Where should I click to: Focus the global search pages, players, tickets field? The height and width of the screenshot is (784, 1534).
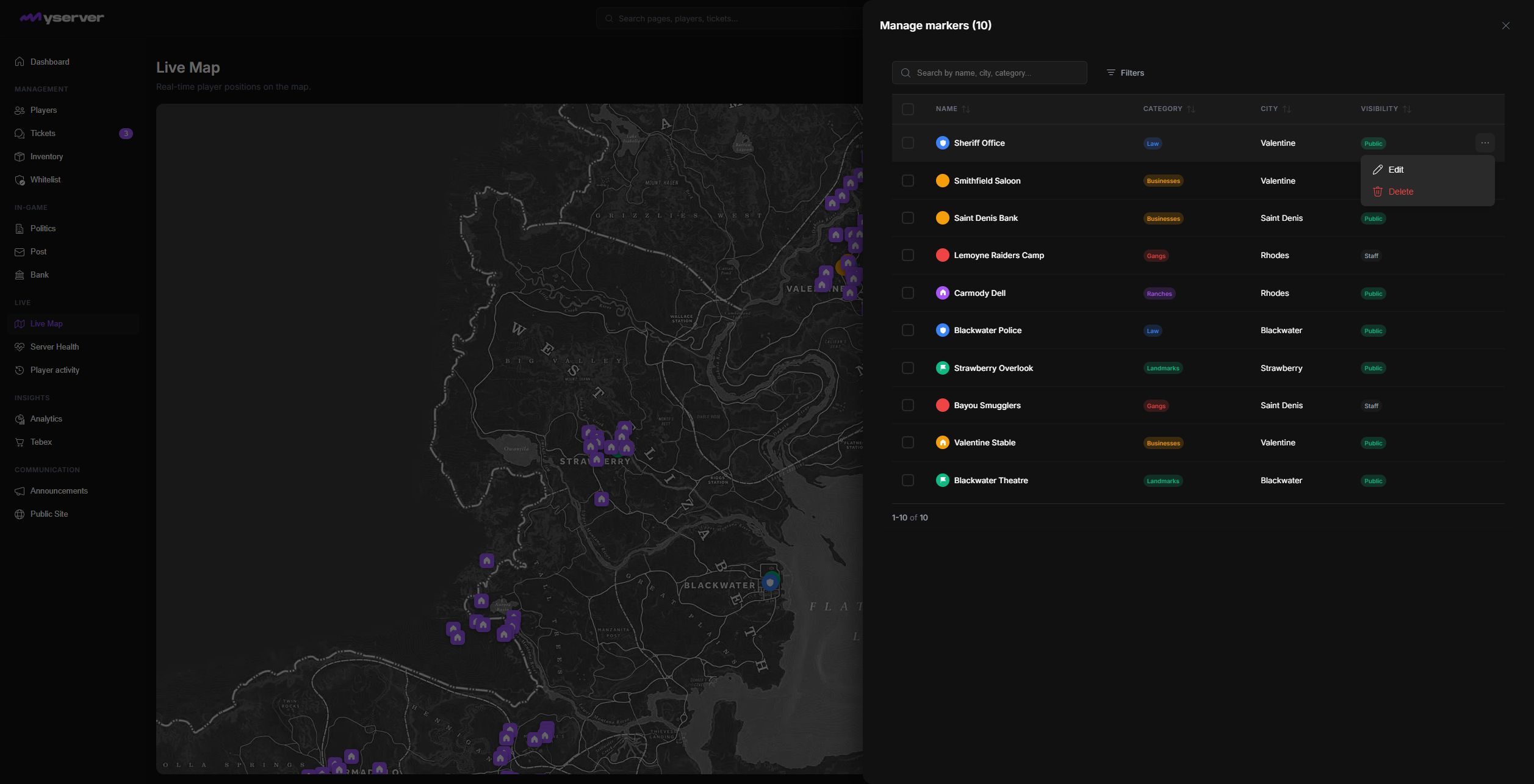point(729,18)
